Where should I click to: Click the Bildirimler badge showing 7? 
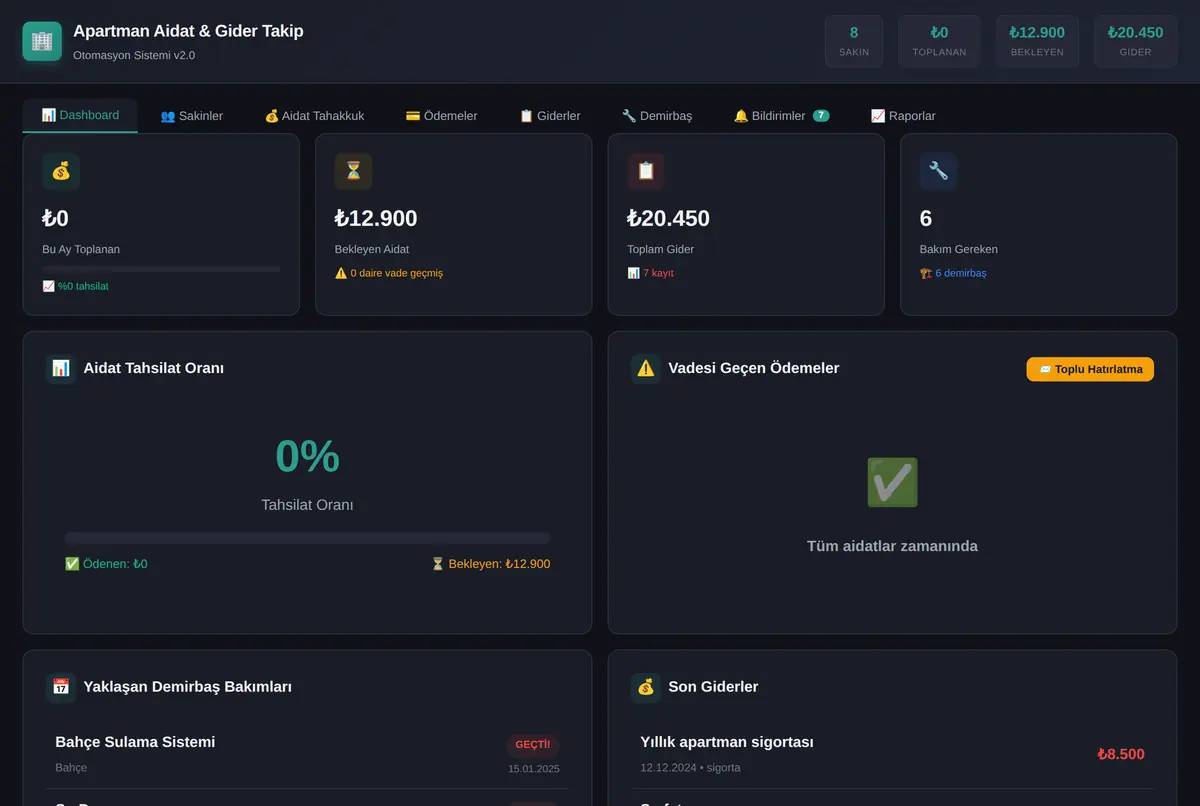click(821, 116)
